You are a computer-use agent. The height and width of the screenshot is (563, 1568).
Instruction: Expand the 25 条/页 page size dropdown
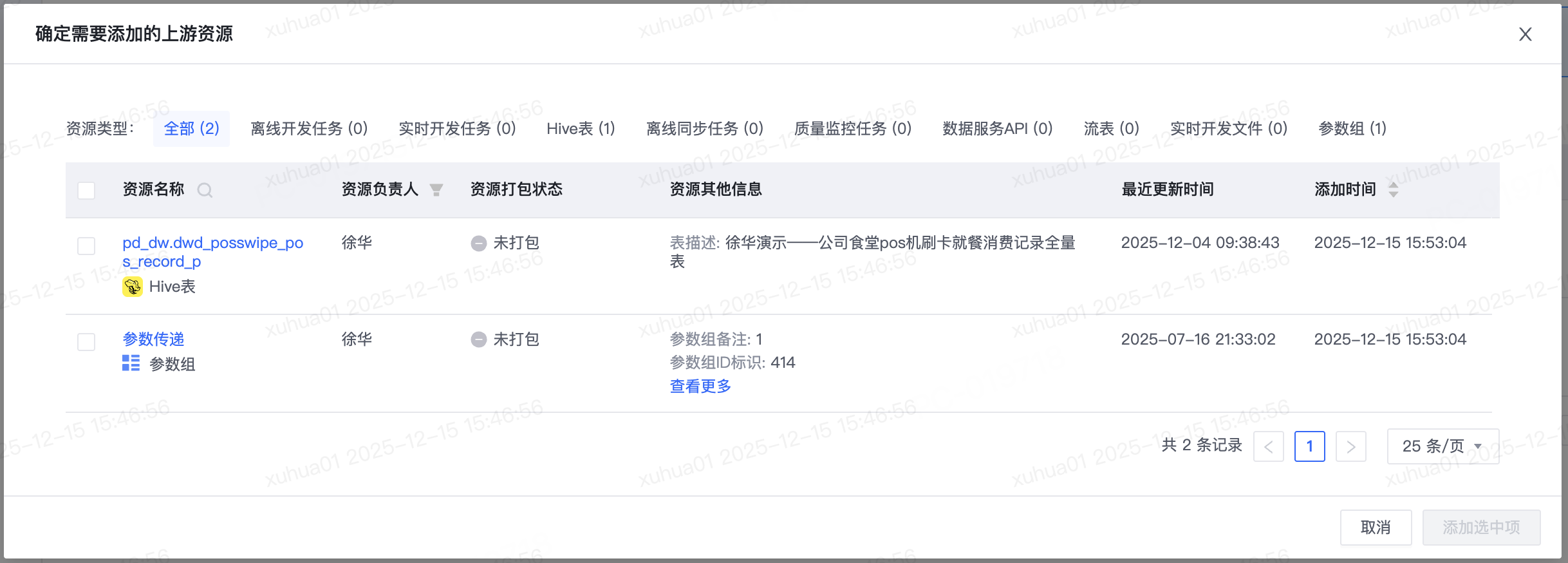pyautogui.click(x=1443, y=446)
